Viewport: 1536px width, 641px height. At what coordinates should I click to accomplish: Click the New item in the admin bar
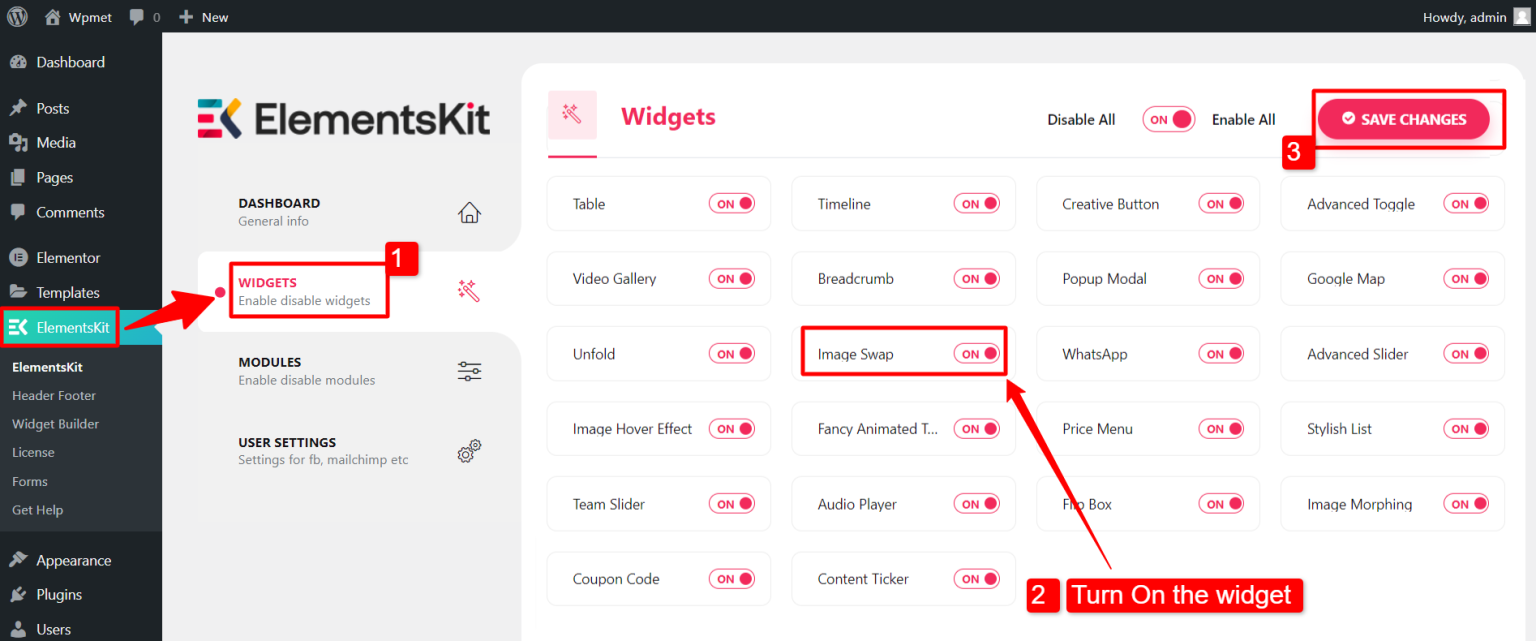click(x=203, y=16)
